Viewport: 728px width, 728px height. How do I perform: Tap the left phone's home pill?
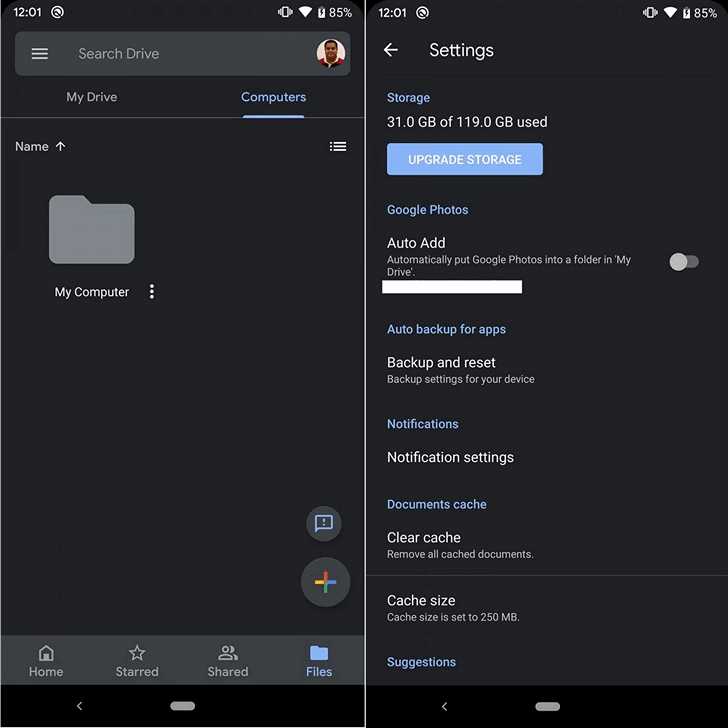coord(182,706)
